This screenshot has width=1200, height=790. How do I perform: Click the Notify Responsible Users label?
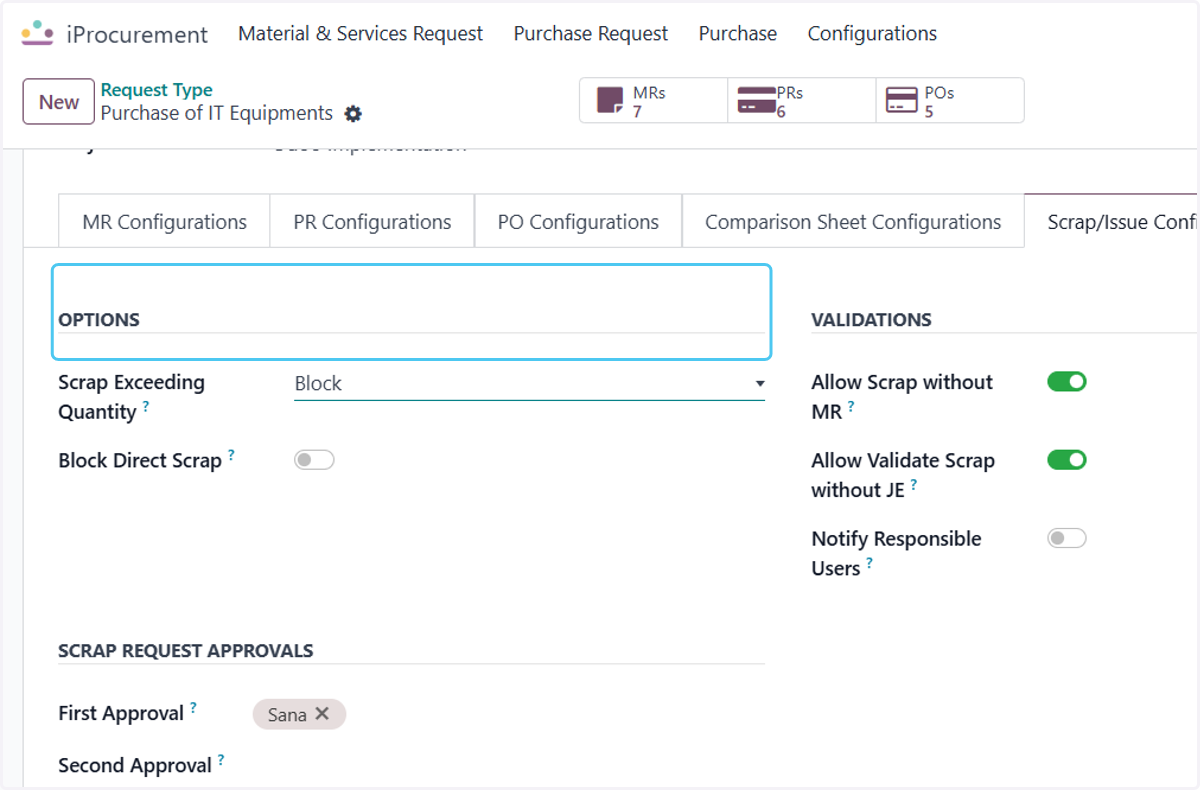click(x=896, y=553)
